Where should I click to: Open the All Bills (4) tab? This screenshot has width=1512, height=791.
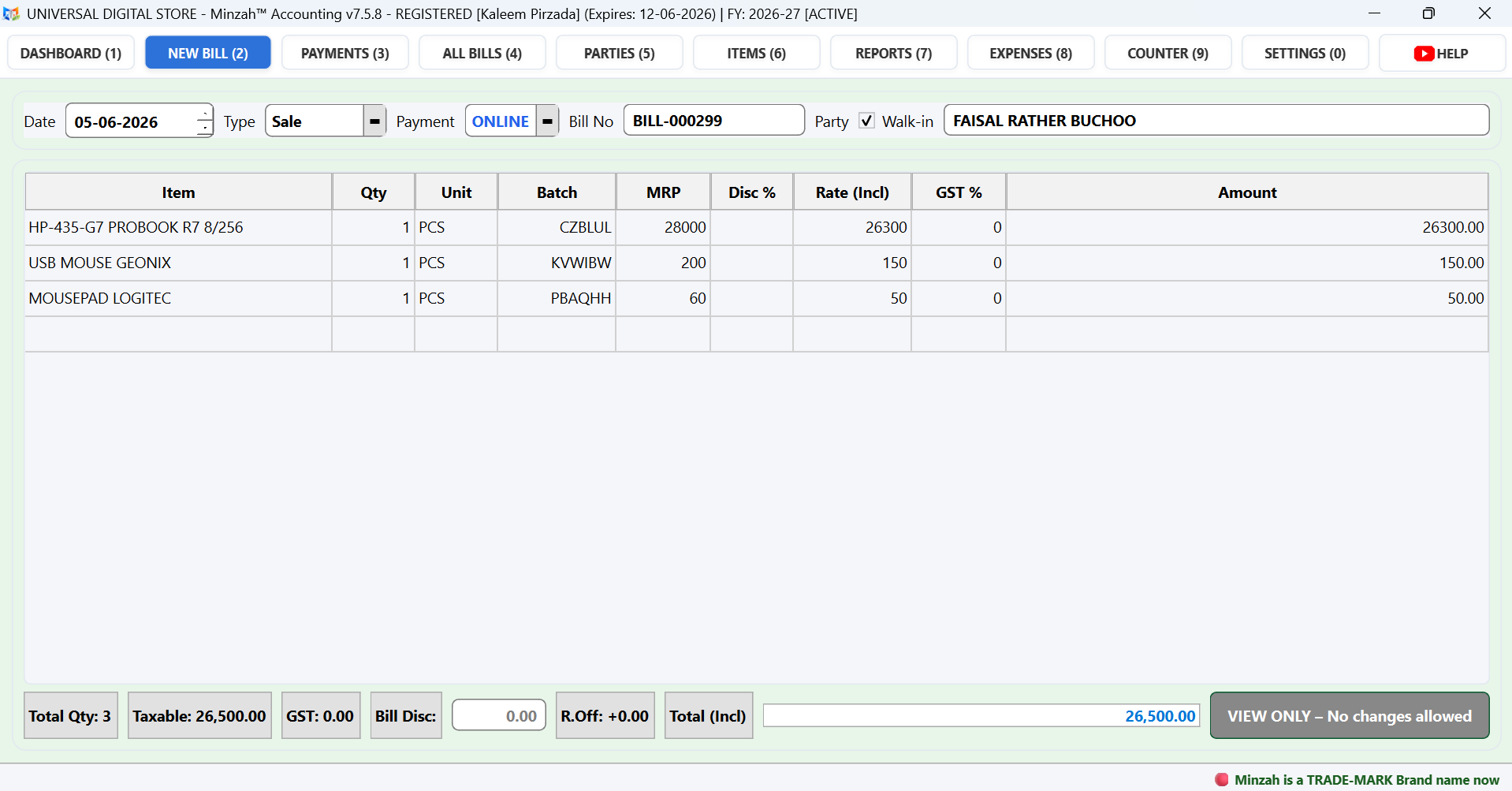click(x=482, y=53)
